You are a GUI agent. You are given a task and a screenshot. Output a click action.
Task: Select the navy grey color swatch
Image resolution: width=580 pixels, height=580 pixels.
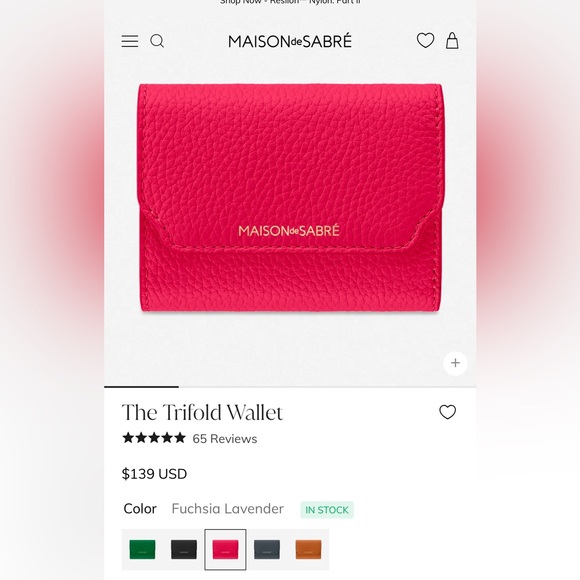(267, 549)
